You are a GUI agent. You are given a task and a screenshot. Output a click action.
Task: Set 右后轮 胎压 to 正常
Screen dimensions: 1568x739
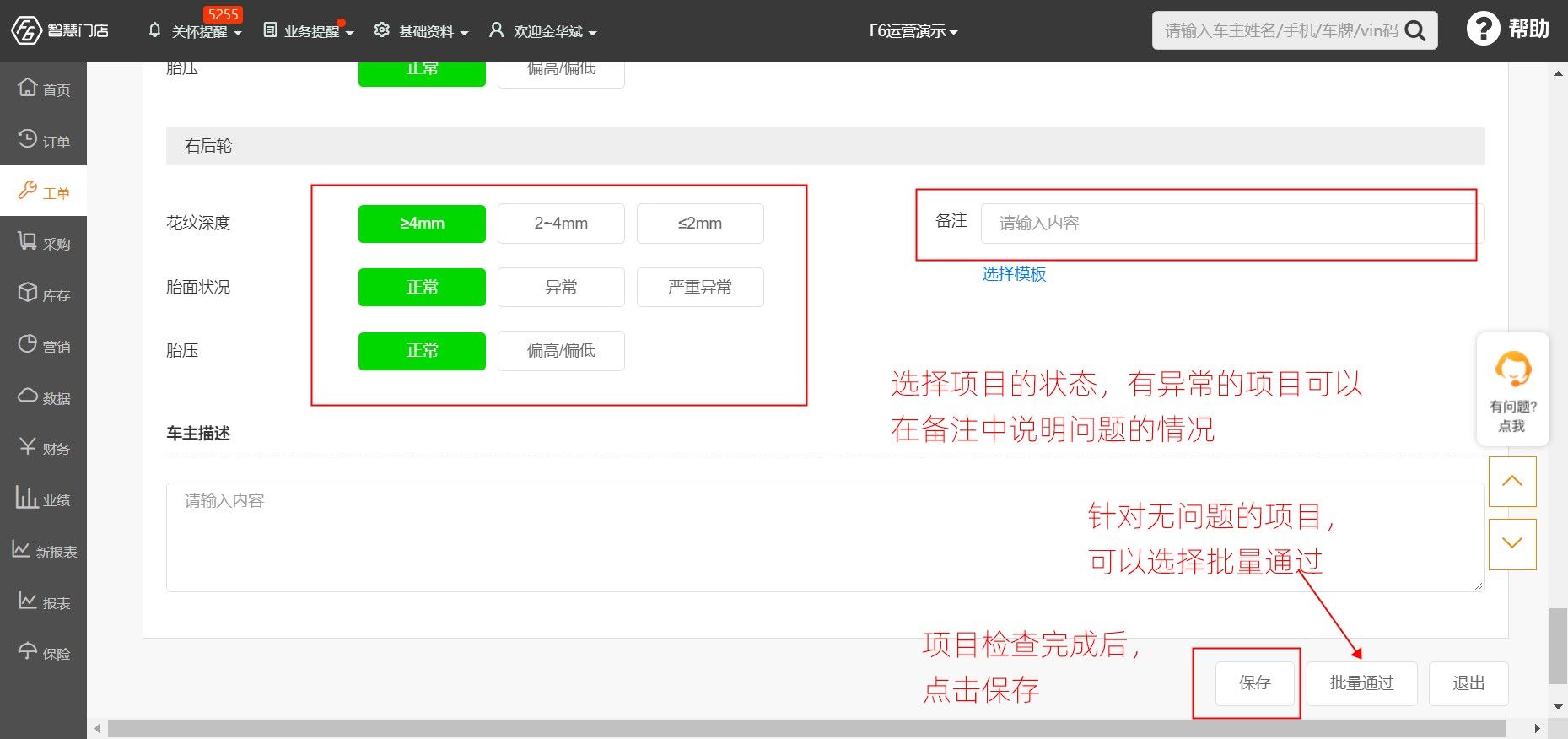[422, 351]
